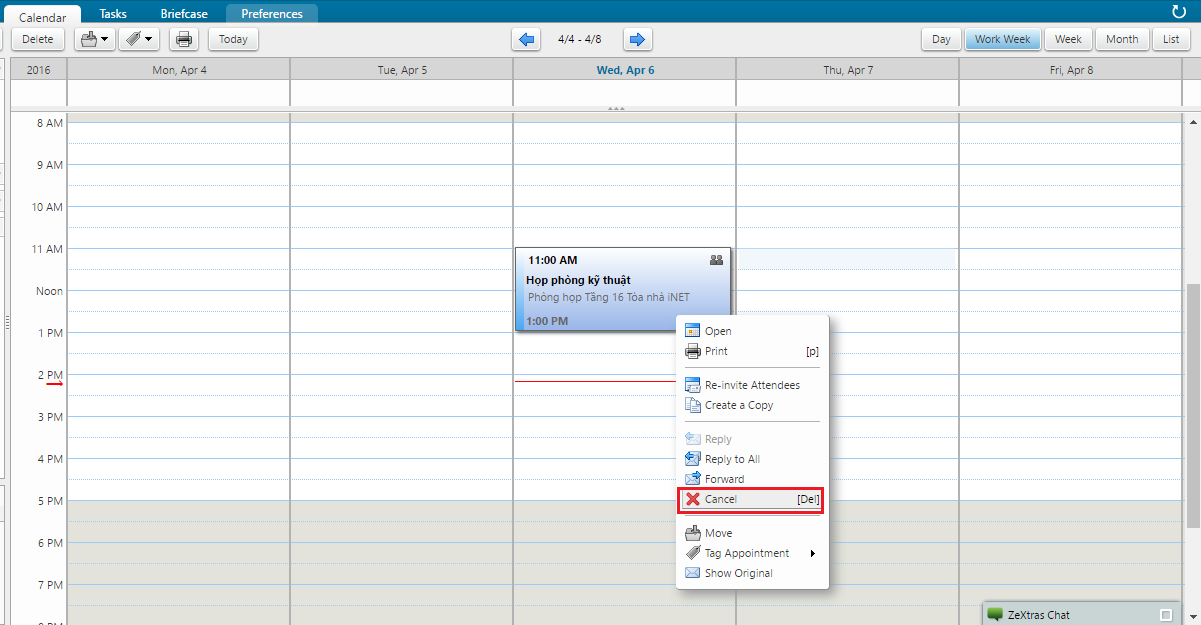The width and height of the screenshot is (1201, 625).
Task: Click the Thu, Apr 7 column header
Action: coord(848,70)
